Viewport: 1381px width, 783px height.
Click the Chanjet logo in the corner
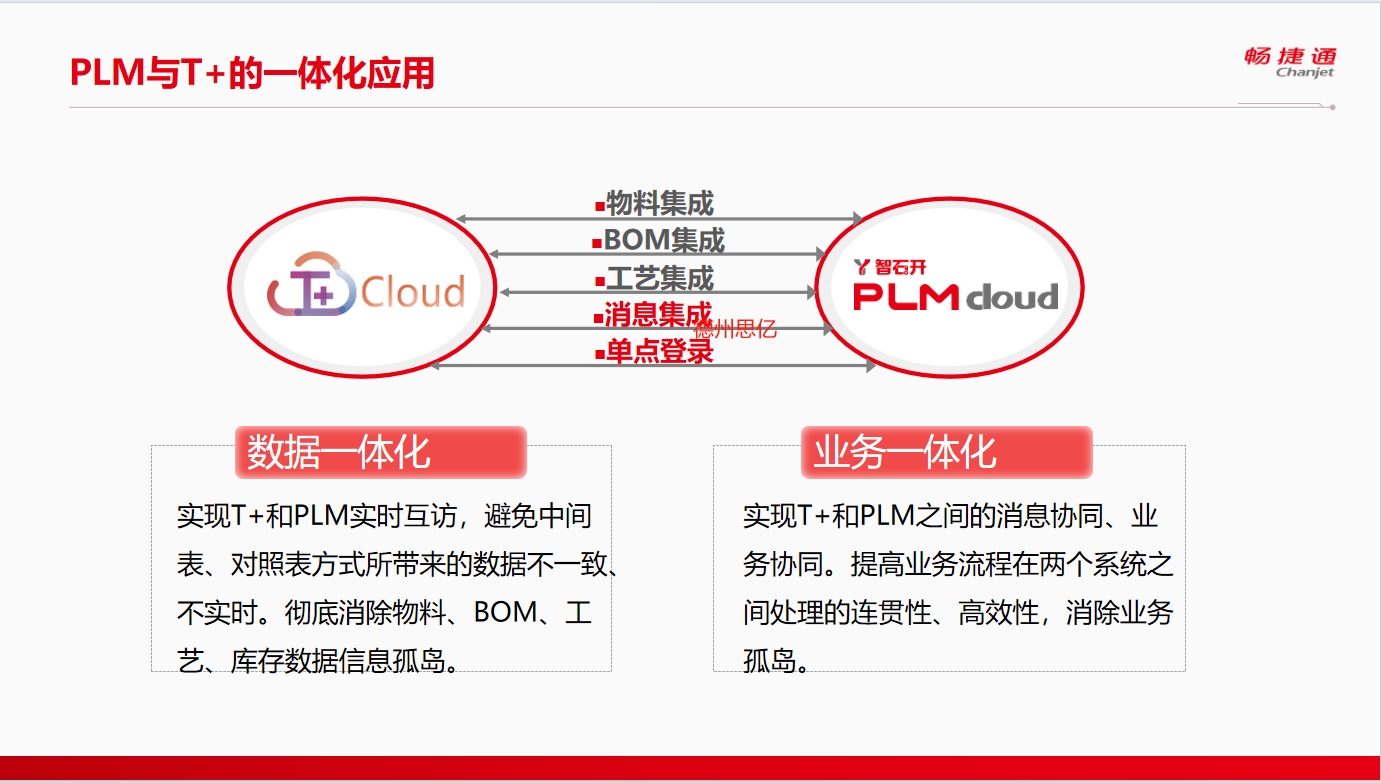click(x=1289, y=62)
